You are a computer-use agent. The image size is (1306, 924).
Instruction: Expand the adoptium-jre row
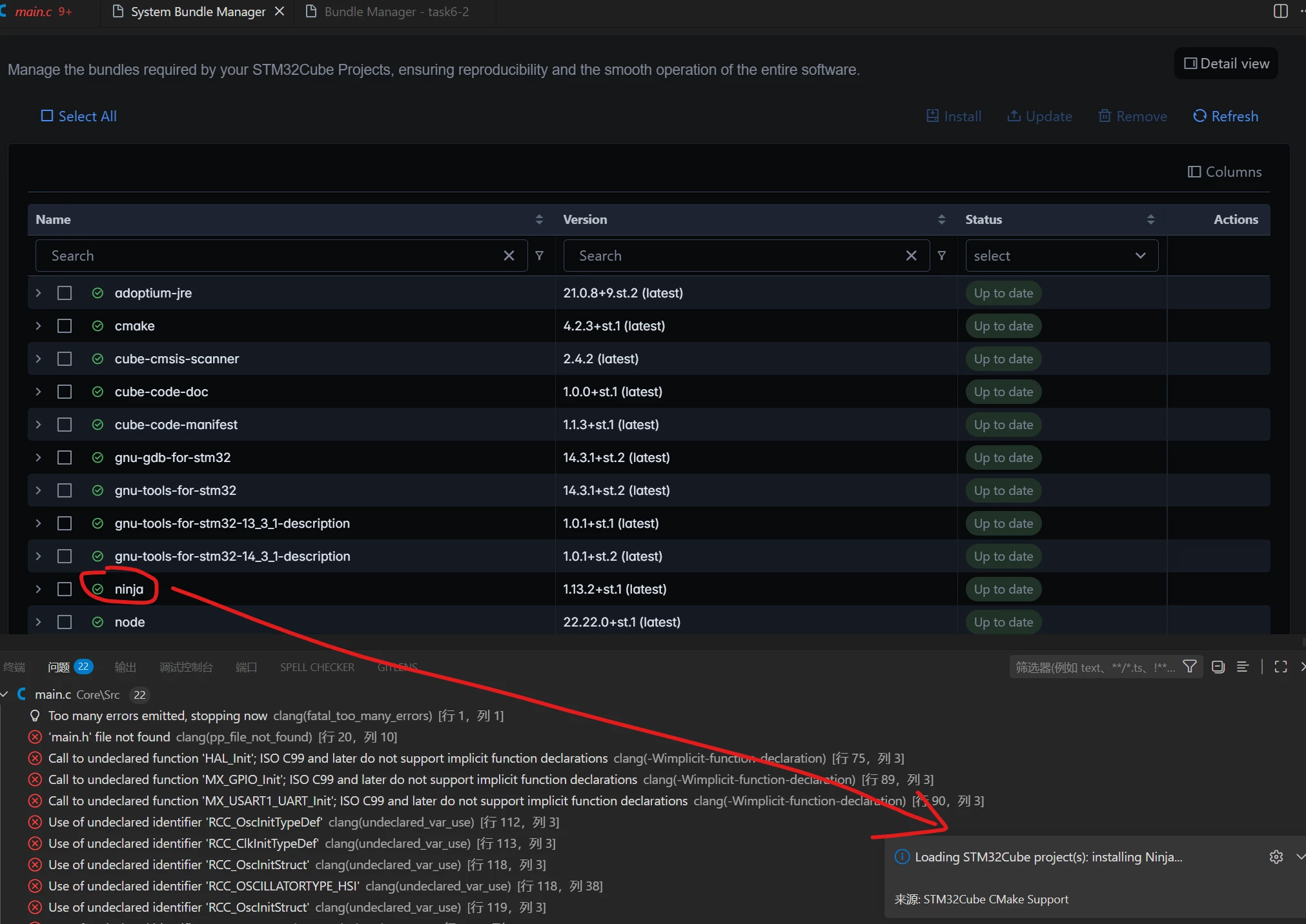pyautogui.click(x=39, y=293)
